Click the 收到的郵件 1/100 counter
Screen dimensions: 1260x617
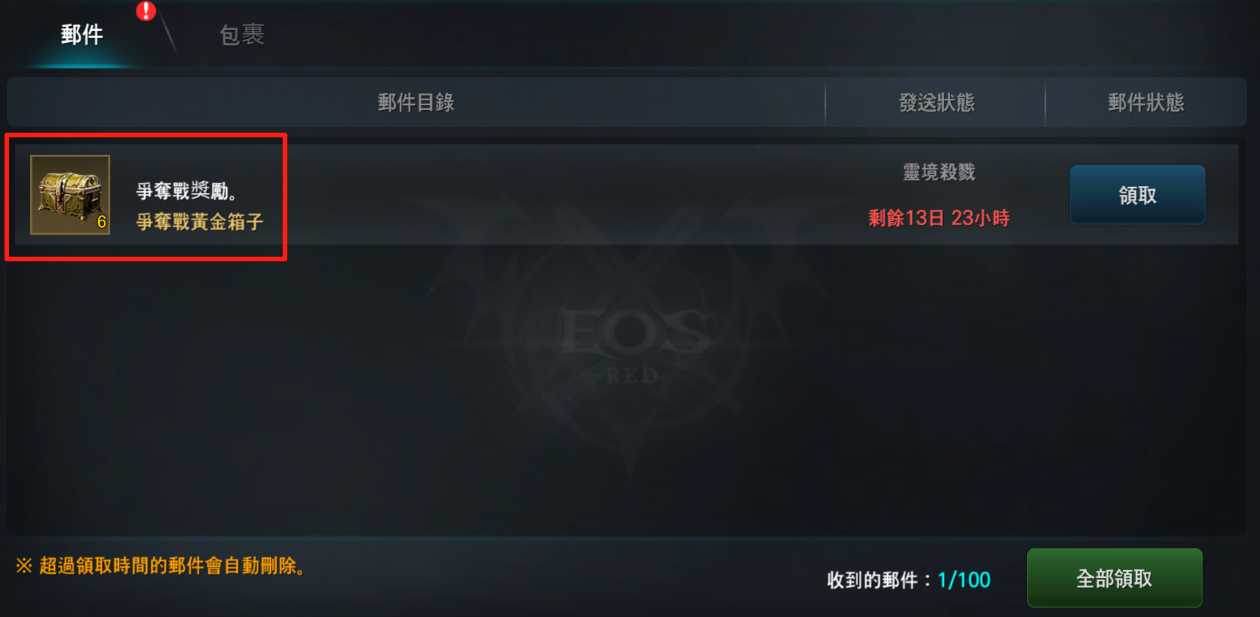click(908, 580)
